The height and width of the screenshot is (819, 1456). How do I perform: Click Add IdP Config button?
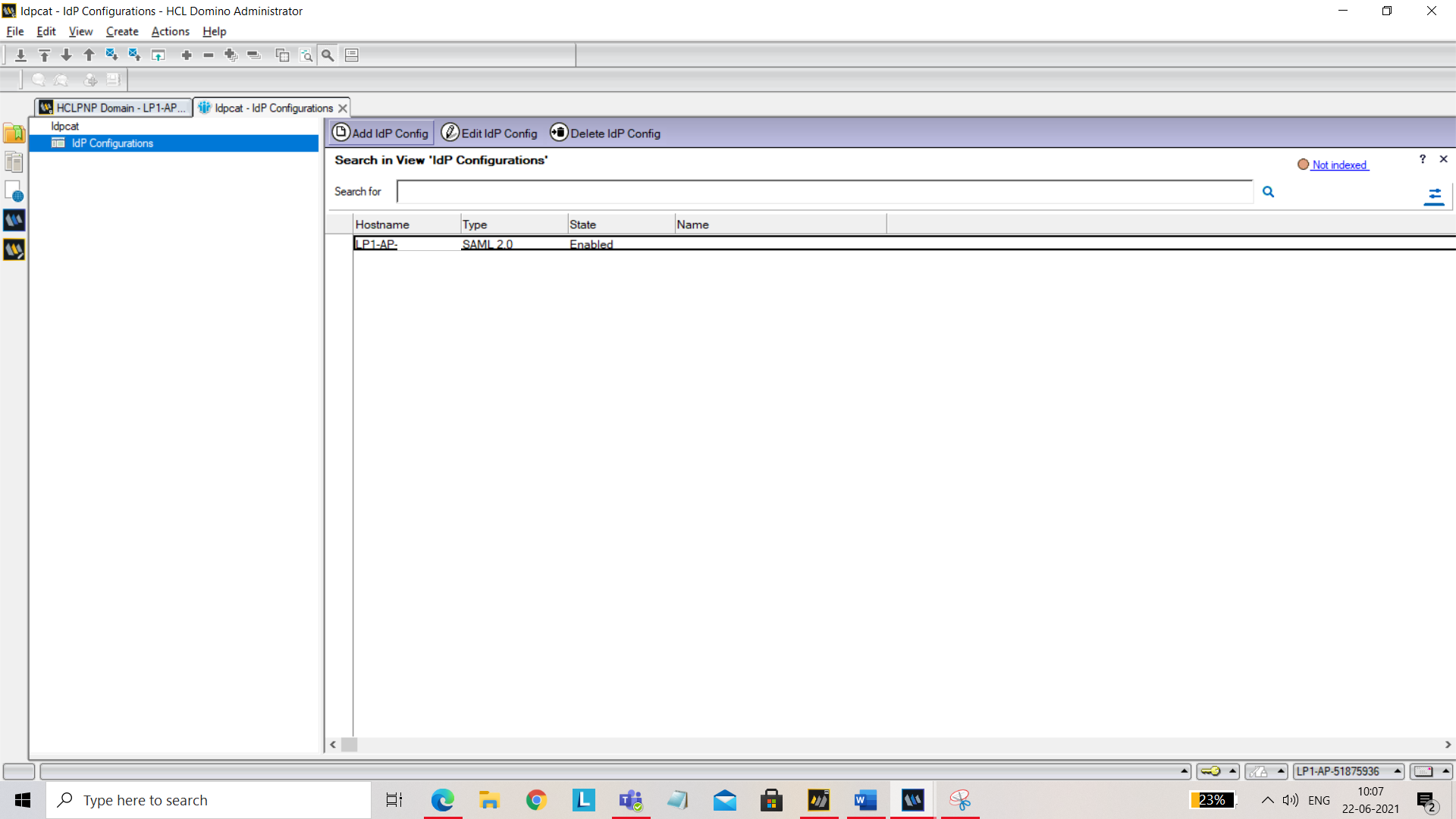[x=381, y=133]
